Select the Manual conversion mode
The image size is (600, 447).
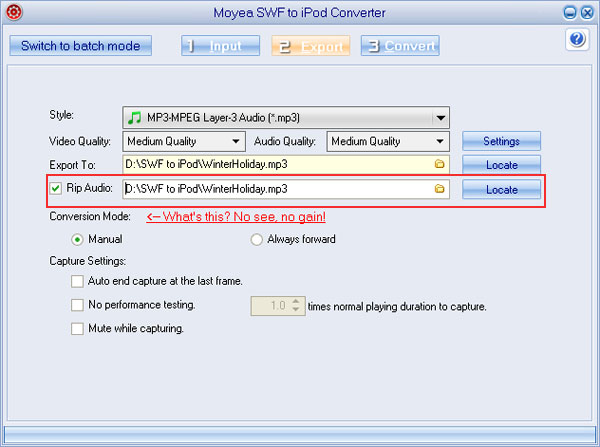[77, 240]
